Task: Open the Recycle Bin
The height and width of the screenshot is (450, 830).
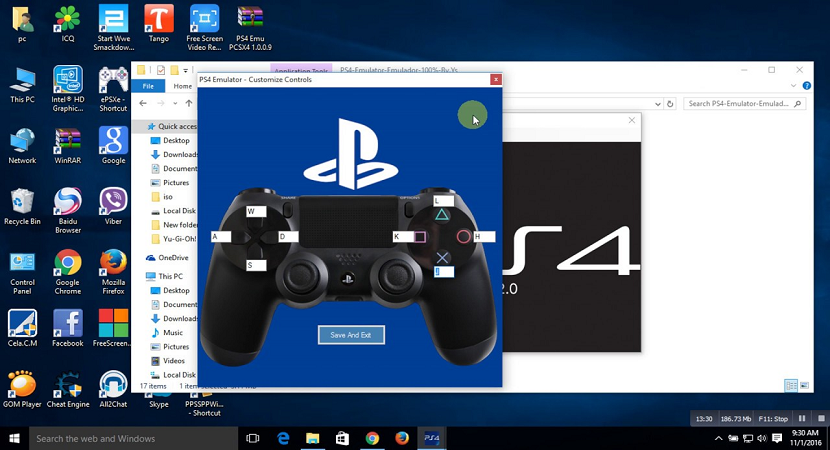Action: [x=22, y=206]
